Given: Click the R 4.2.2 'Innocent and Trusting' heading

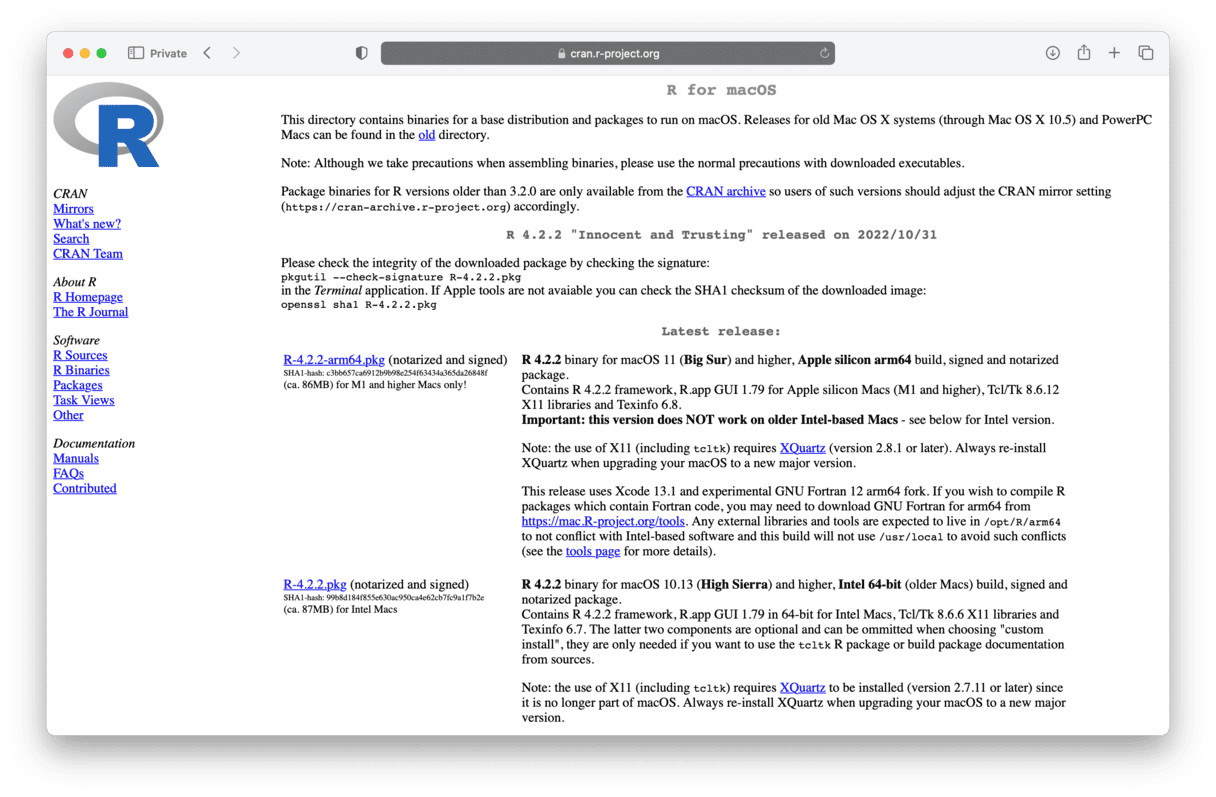Looking at the screenshot, I should click(x=722, y=235).
